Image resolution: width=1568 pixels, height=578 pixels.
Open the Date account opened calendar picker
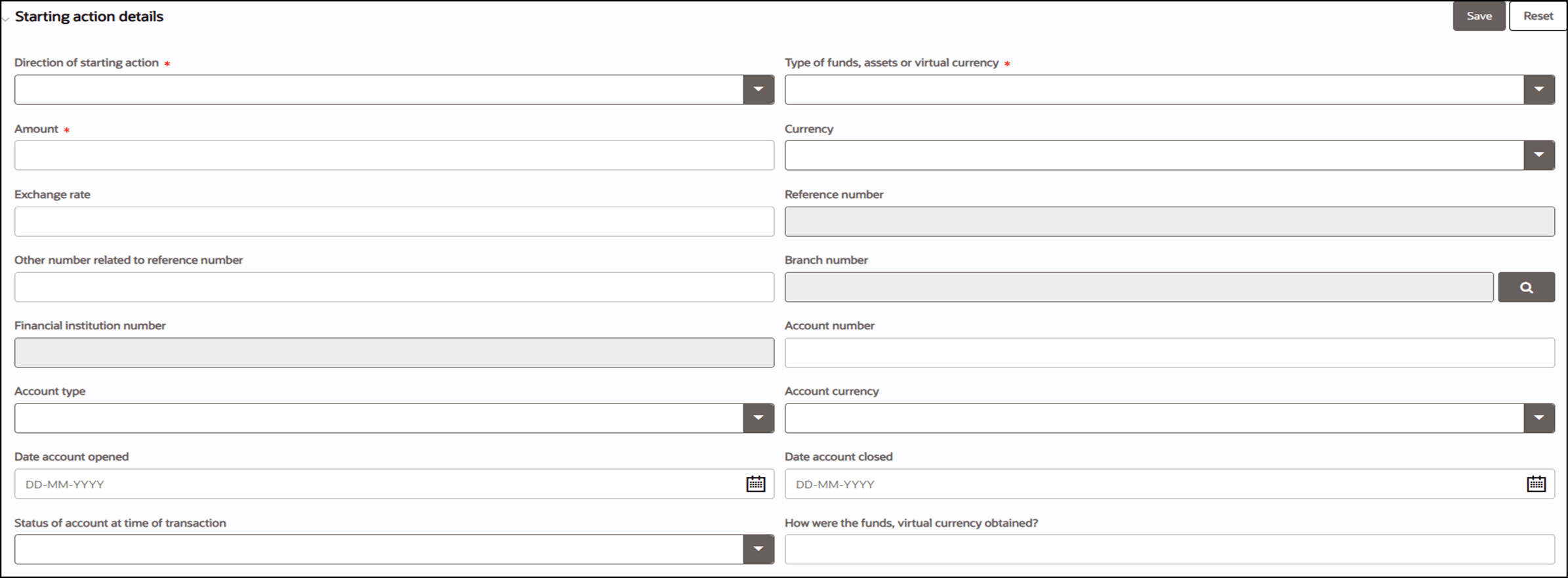[x=756, y=484]
